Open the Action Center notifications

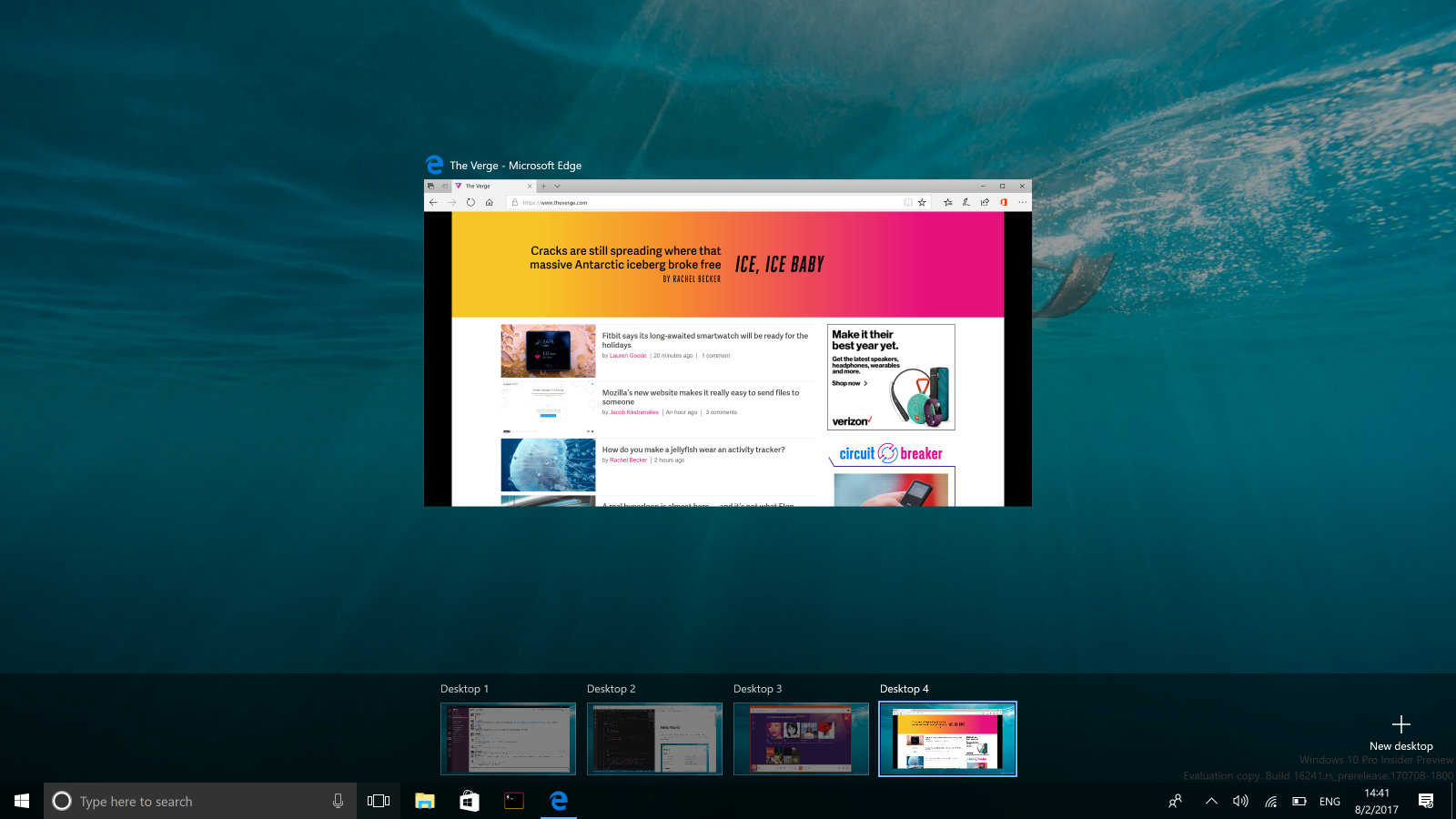point(1426,801)
